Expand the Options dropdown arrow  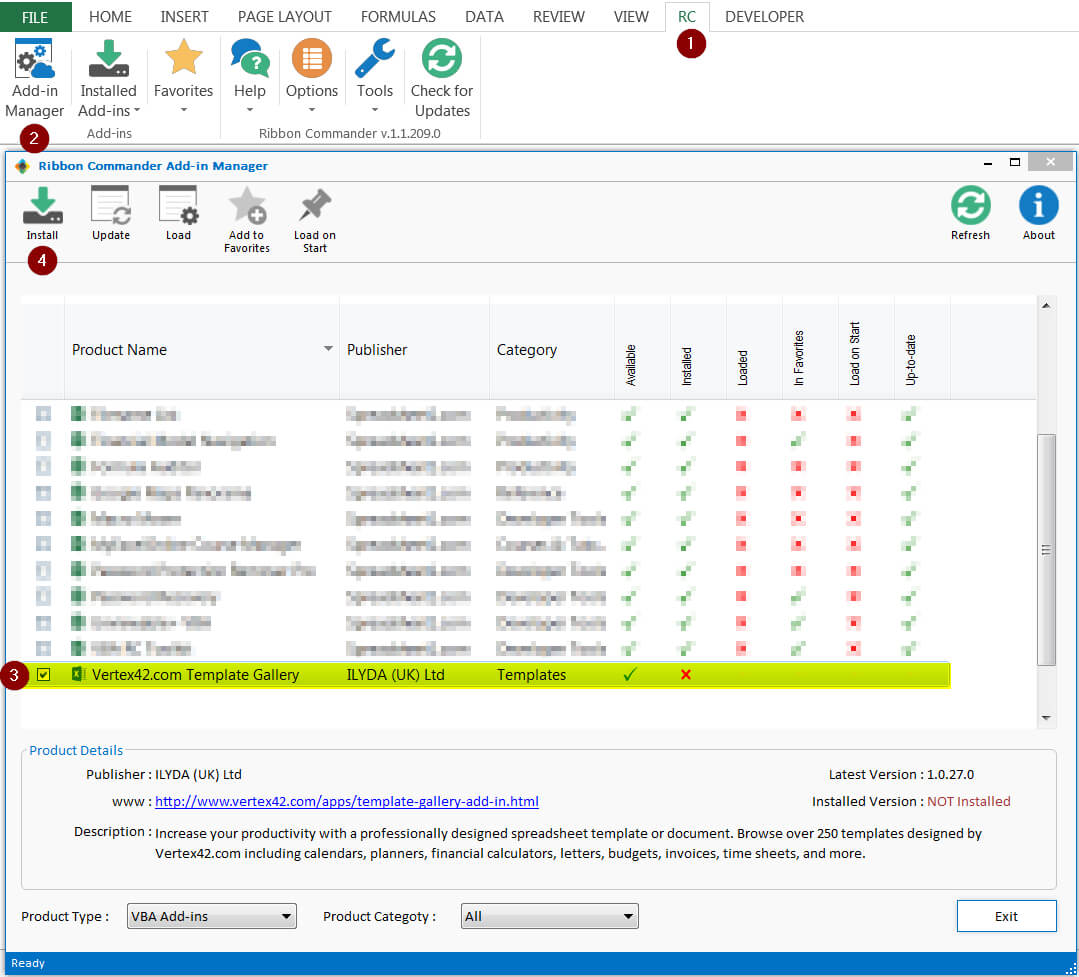(312, 110)
